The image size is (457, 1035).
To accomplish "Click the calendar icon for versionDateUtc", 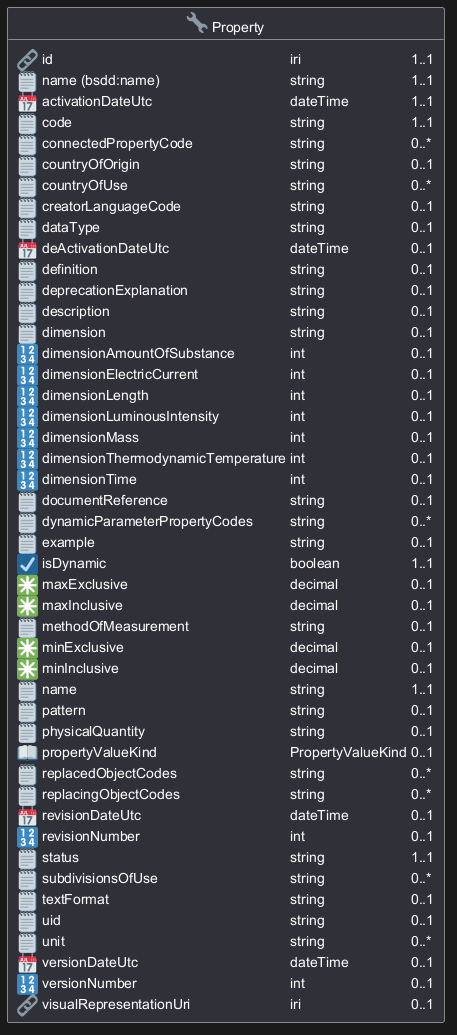I will (x=27, y=963).
